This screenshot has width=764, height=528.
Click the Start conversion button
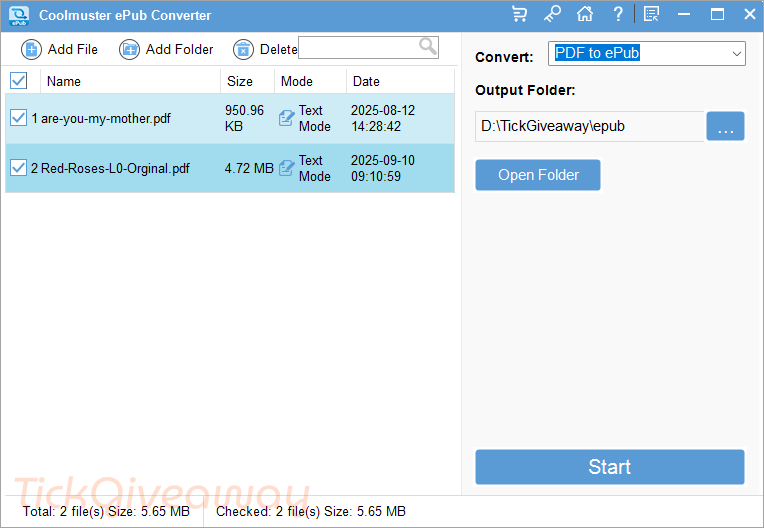pos(610,467)
